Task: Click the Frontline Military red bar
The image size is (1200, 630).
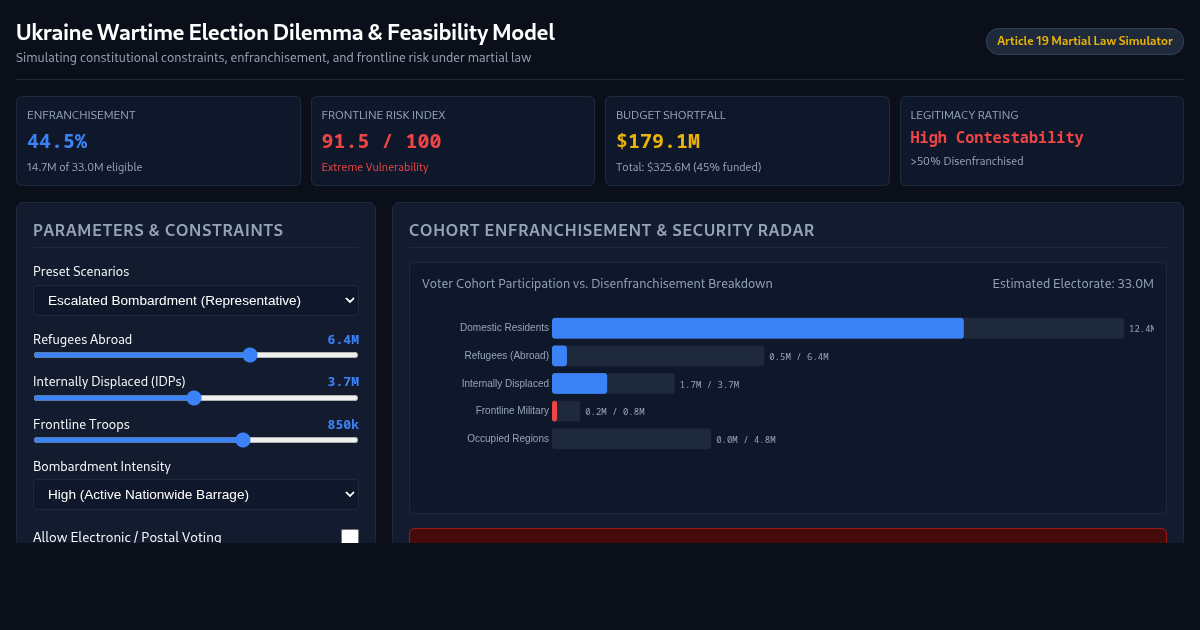Action: click(x=555, y=411)
